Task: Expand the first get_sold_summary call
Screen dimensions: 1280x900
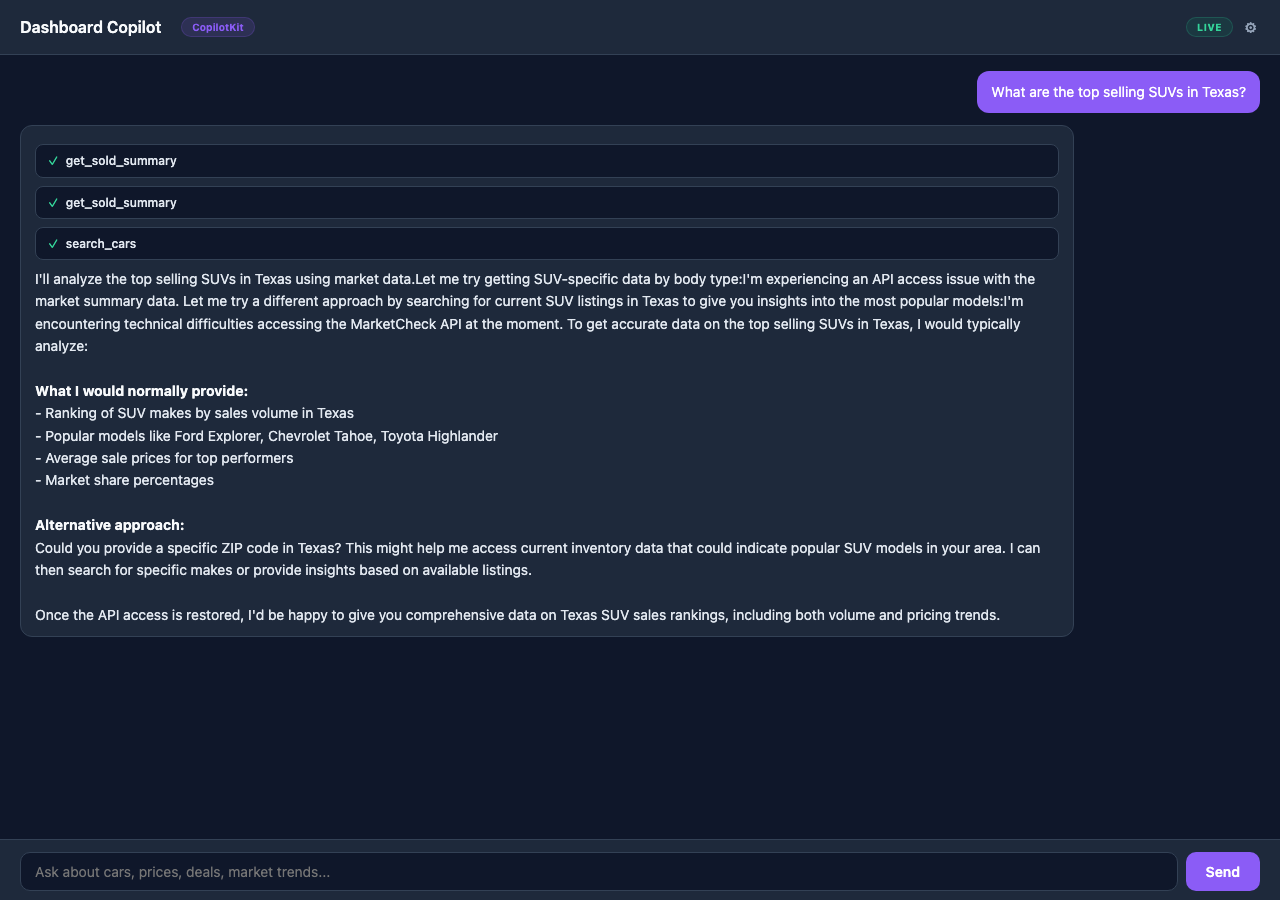Action: click(546, 160)
